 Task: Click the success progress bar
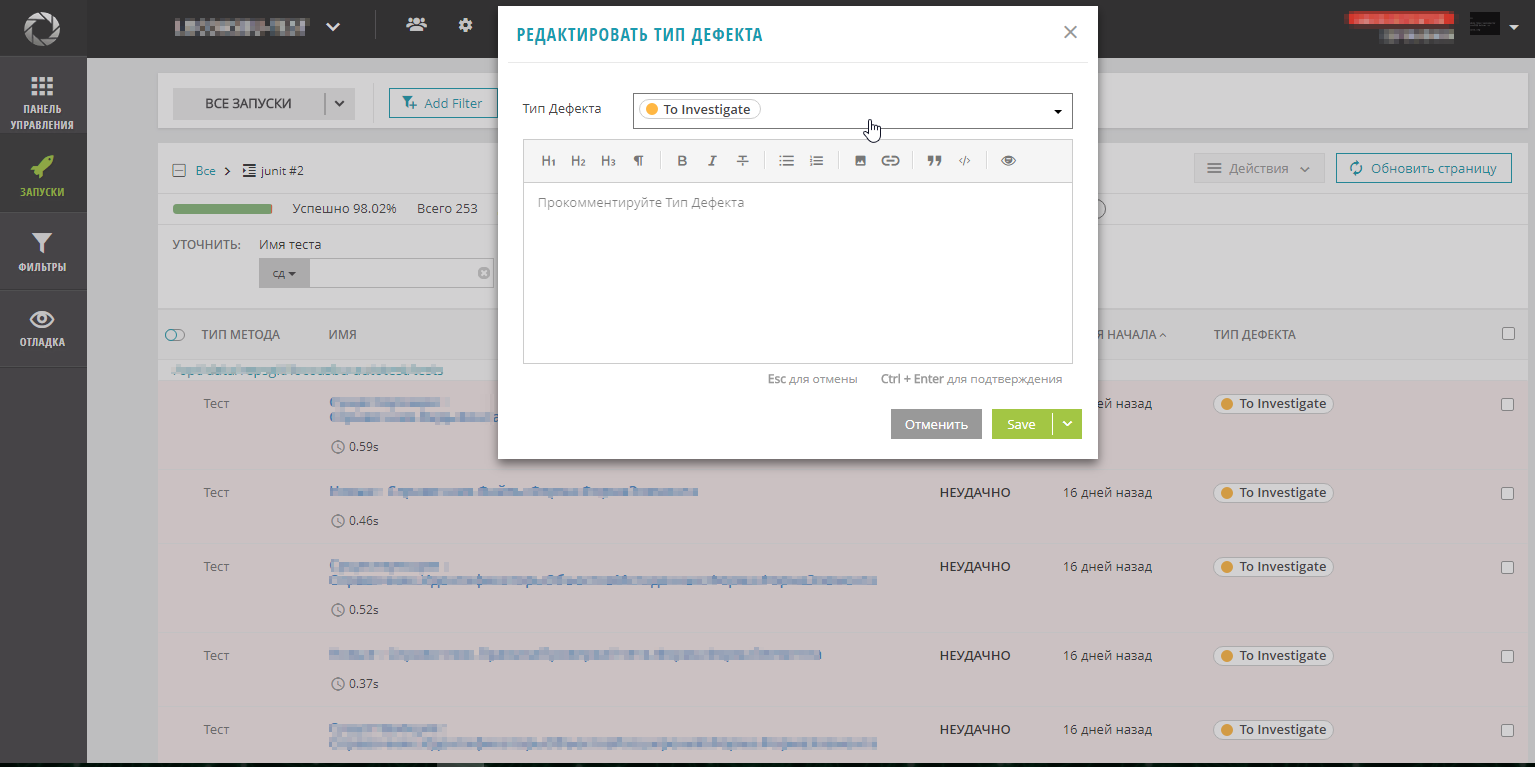click(222, 209)
